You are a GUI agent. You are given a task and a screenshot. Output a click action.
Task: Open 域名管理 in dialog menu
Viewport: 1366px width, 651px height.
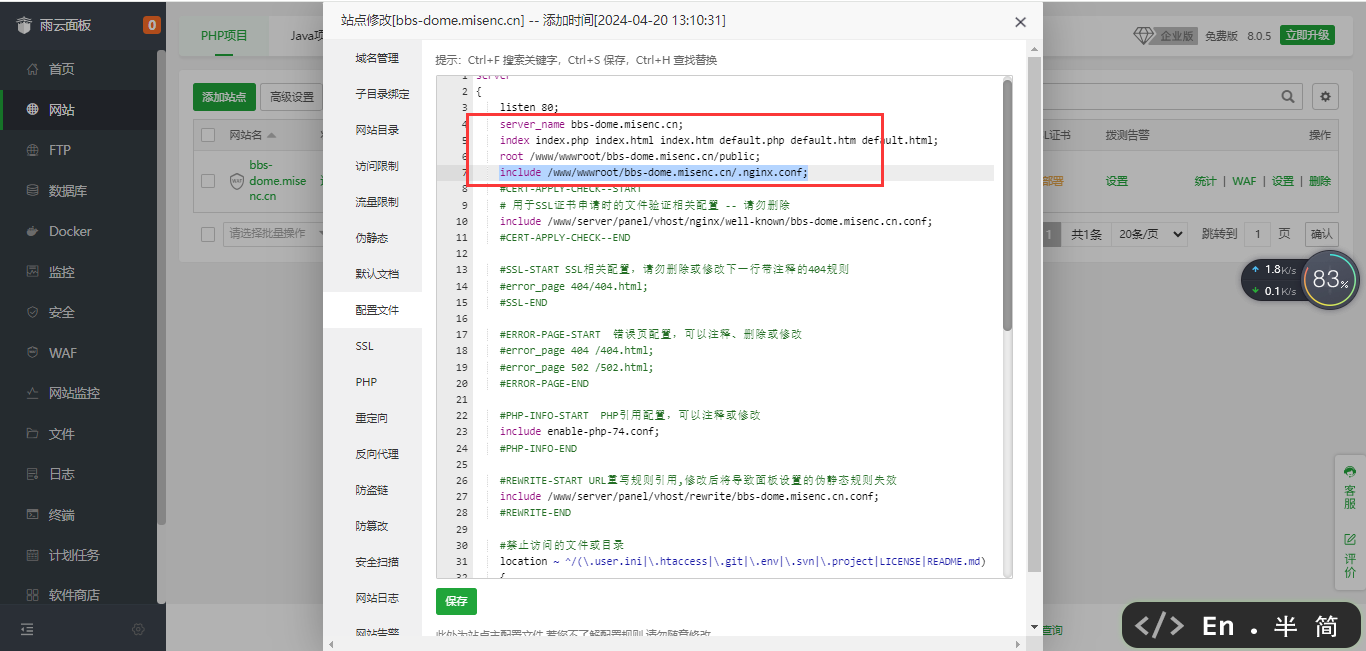[377, 58]
